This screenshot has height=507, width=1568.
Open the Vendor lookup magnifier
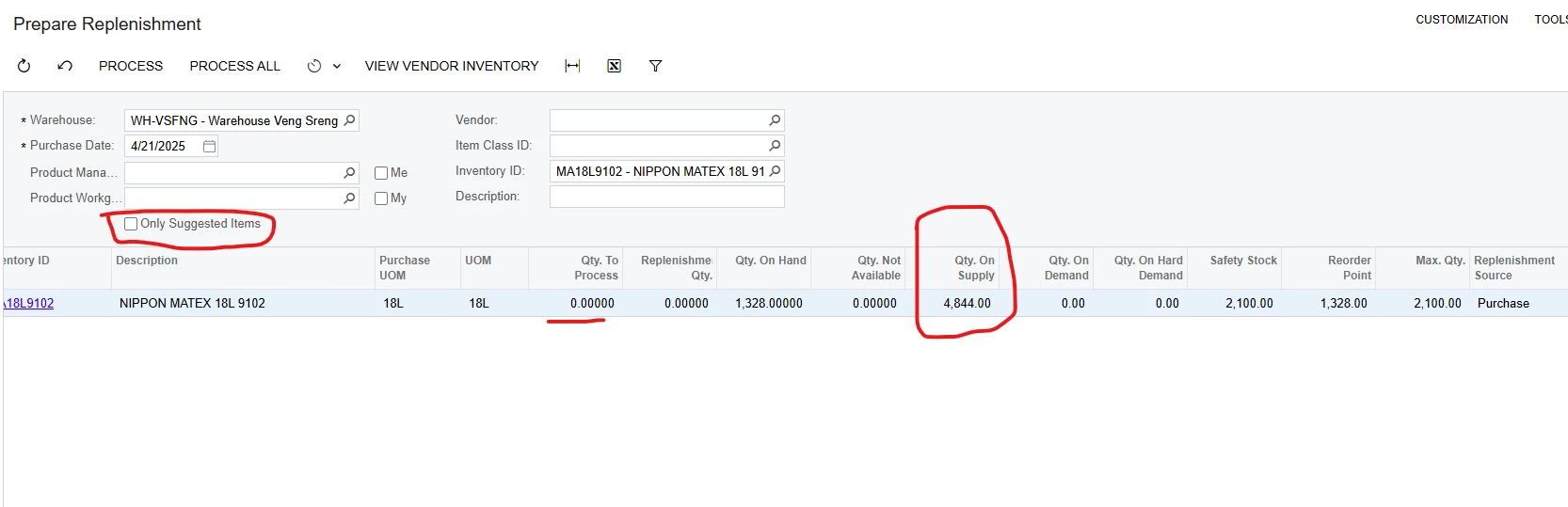[x=775, y=120]
